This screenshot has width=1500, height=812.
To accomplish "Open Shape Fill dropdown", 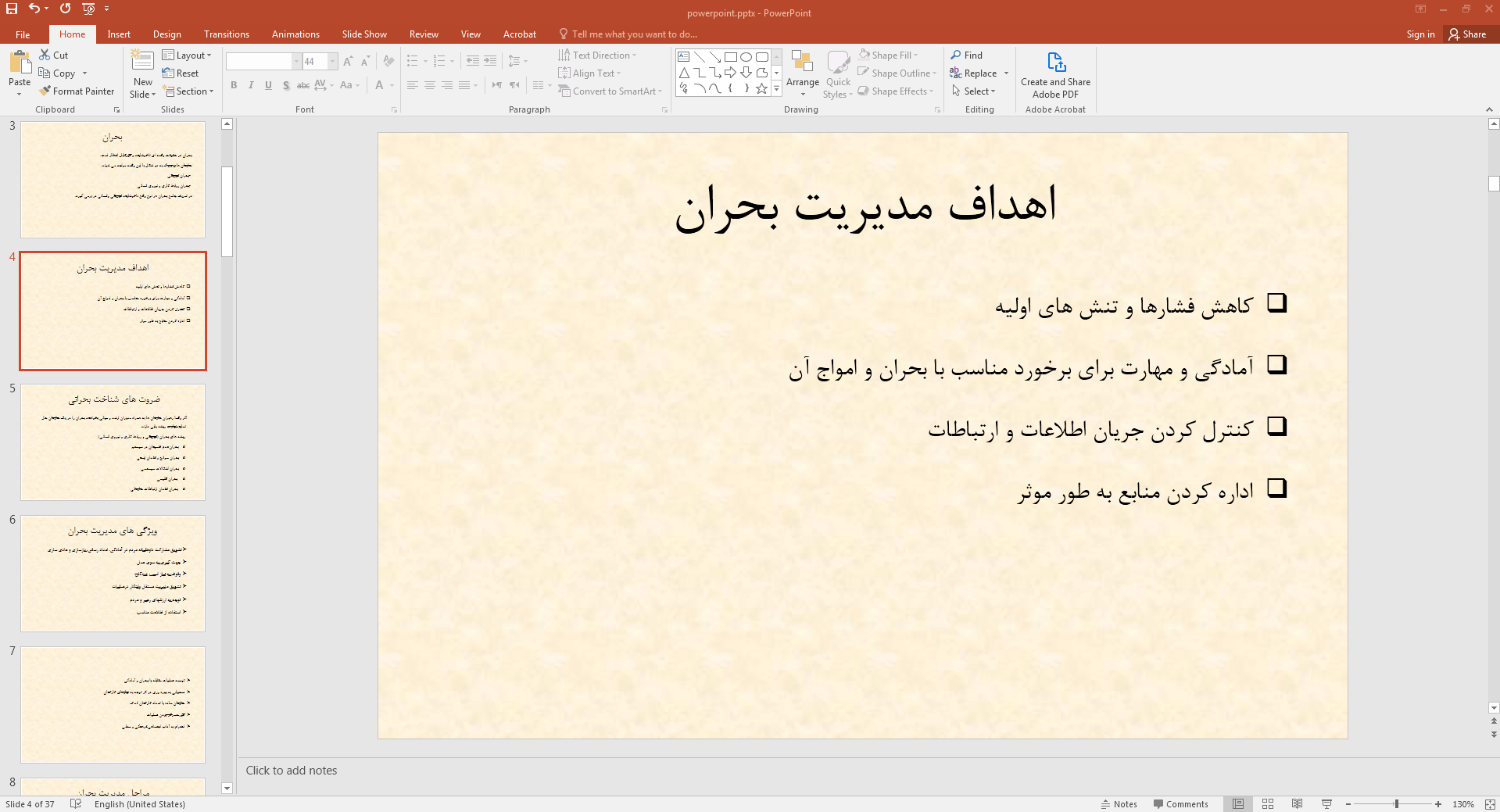I will 888,55.
